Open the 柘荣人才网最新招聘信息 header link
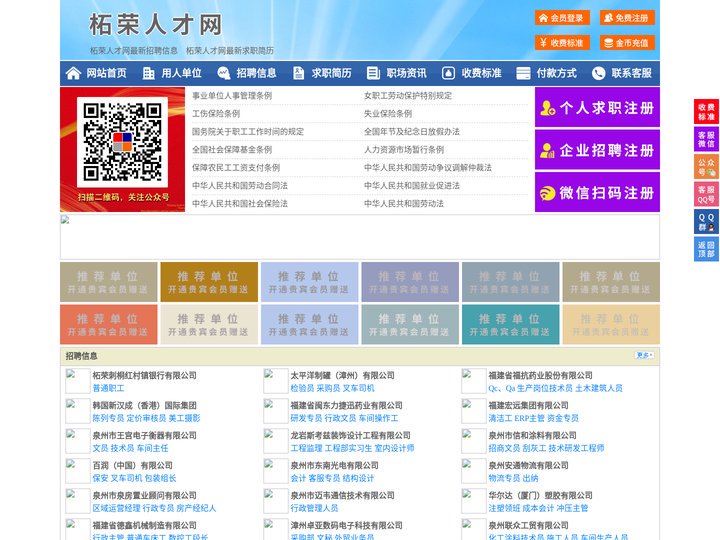This screenshot has height=540, width=720. tap(134, 51)
